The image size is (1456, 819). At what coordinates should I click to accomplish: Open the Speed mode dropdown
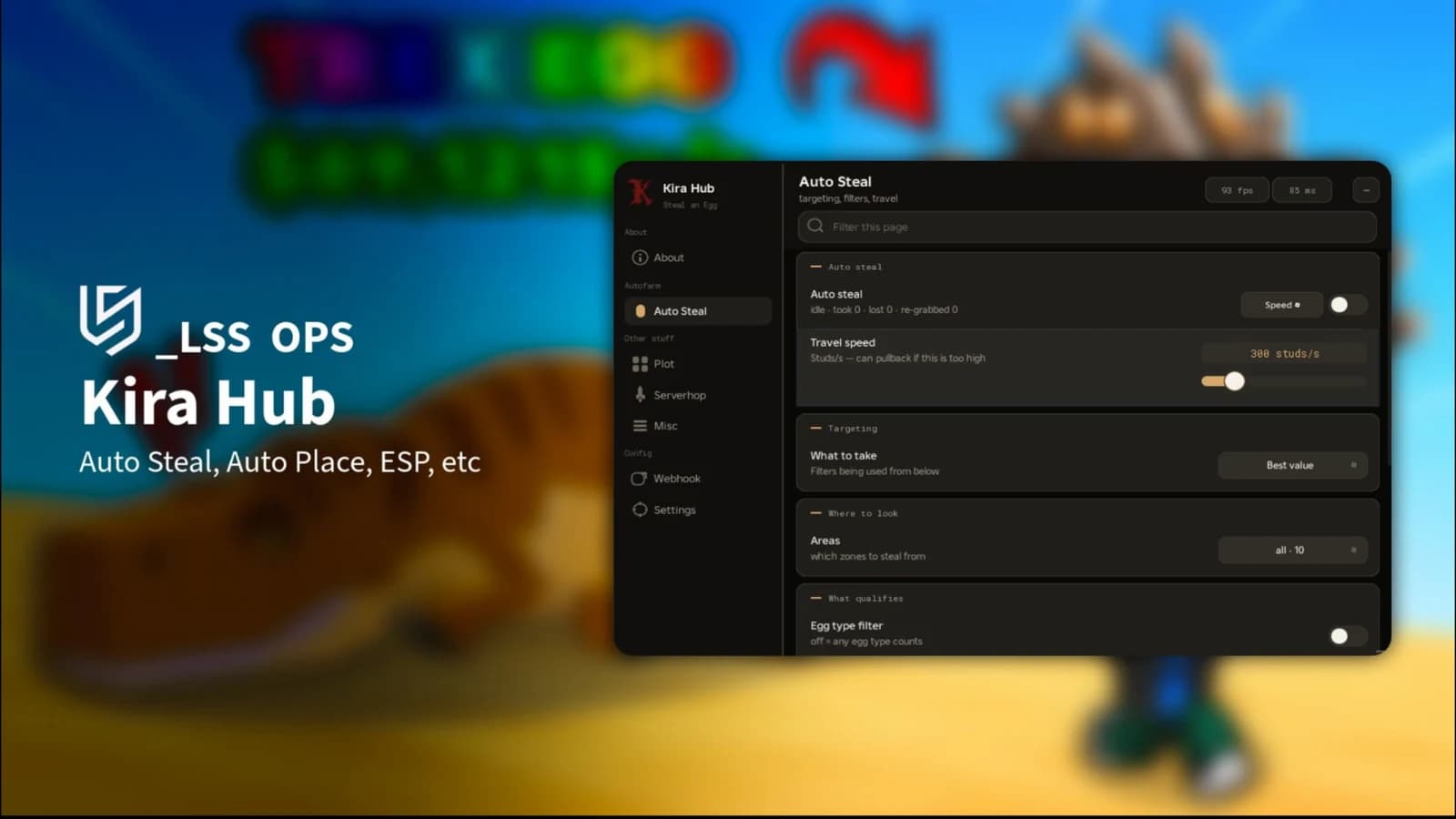[x=1281, y=305]
